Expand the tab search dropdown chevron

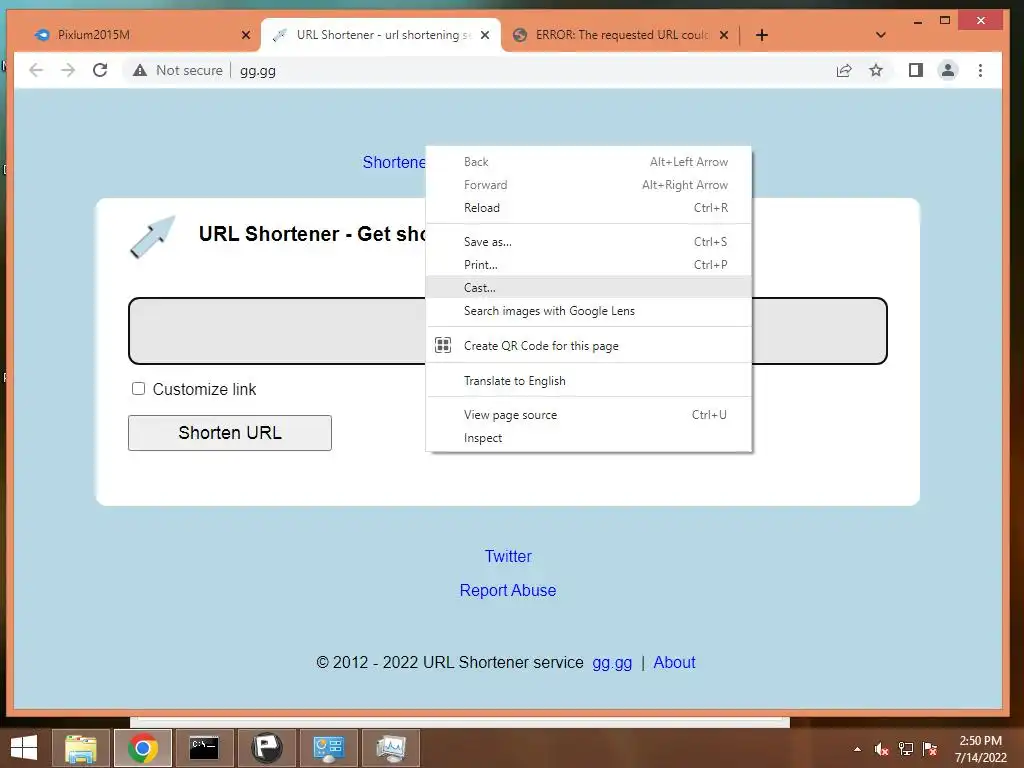[880, 35]
